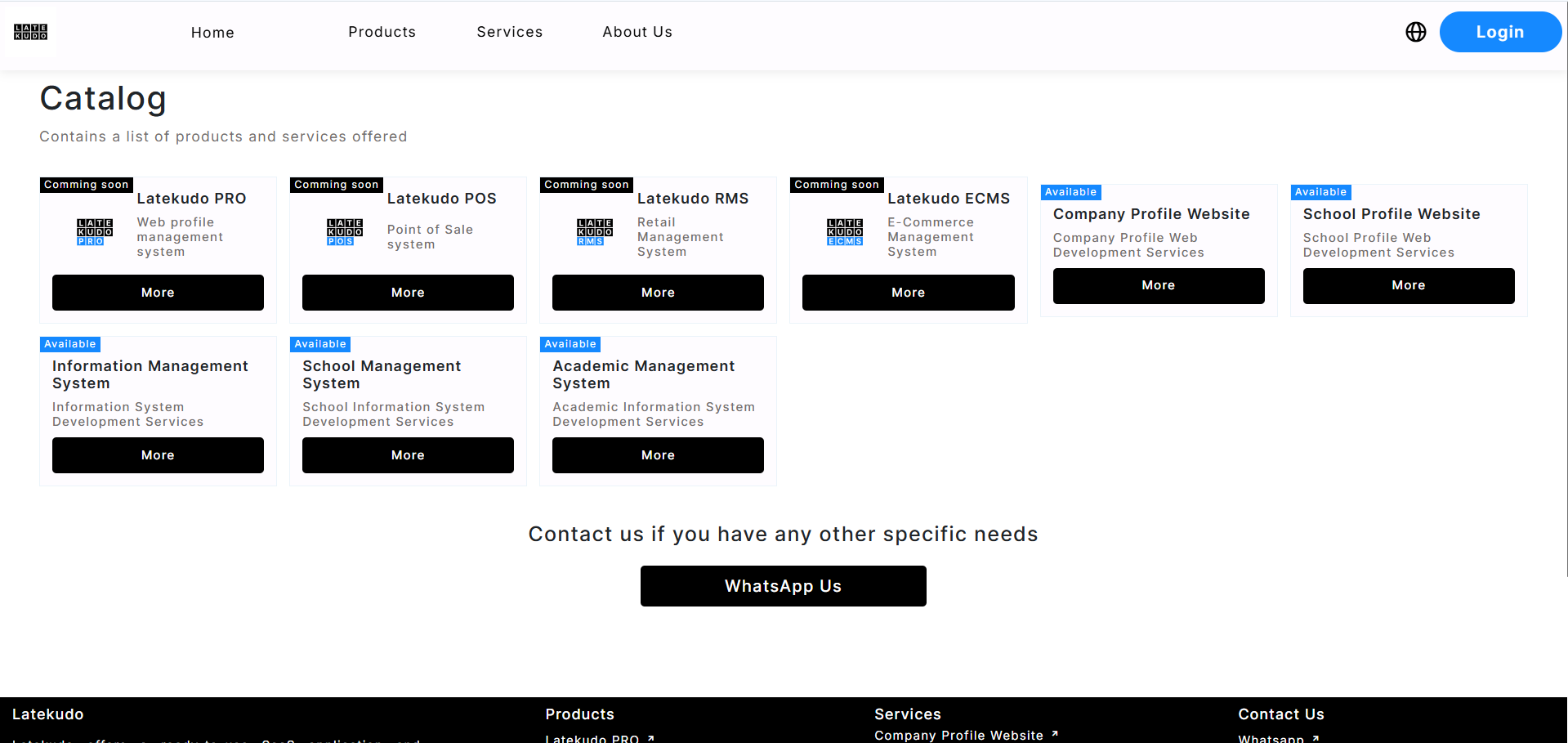The height and width of the screenshot is (743, 1568).
Task: Click the Latekudo RMS product logo
Action: tap(595, 232)
